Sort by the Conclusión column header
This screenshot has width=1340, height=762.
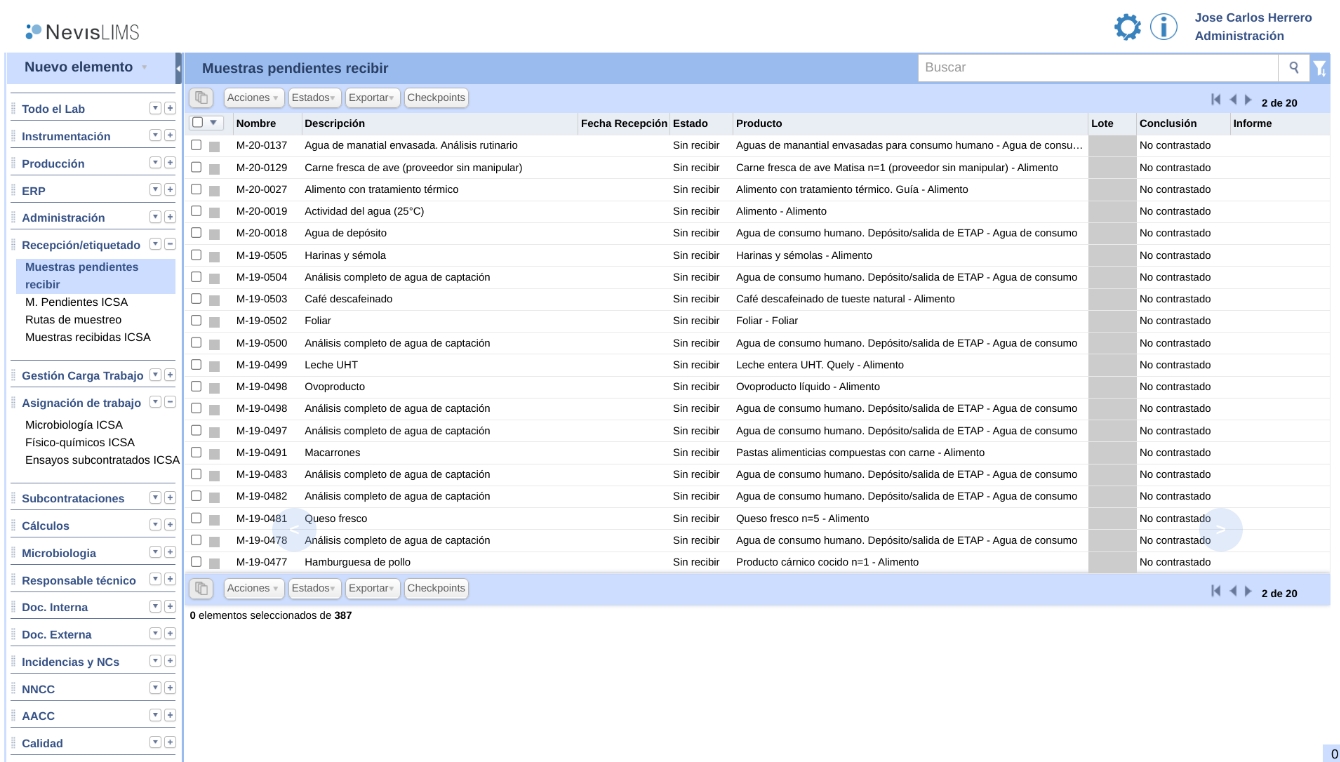click(x=1168, y=123)
